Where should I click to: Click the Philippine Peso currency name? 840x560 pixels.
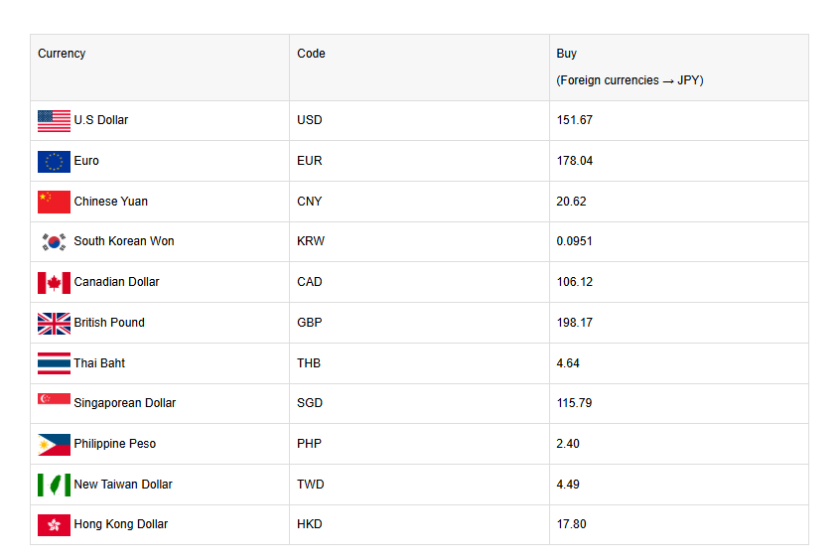(x=115, y=444)
